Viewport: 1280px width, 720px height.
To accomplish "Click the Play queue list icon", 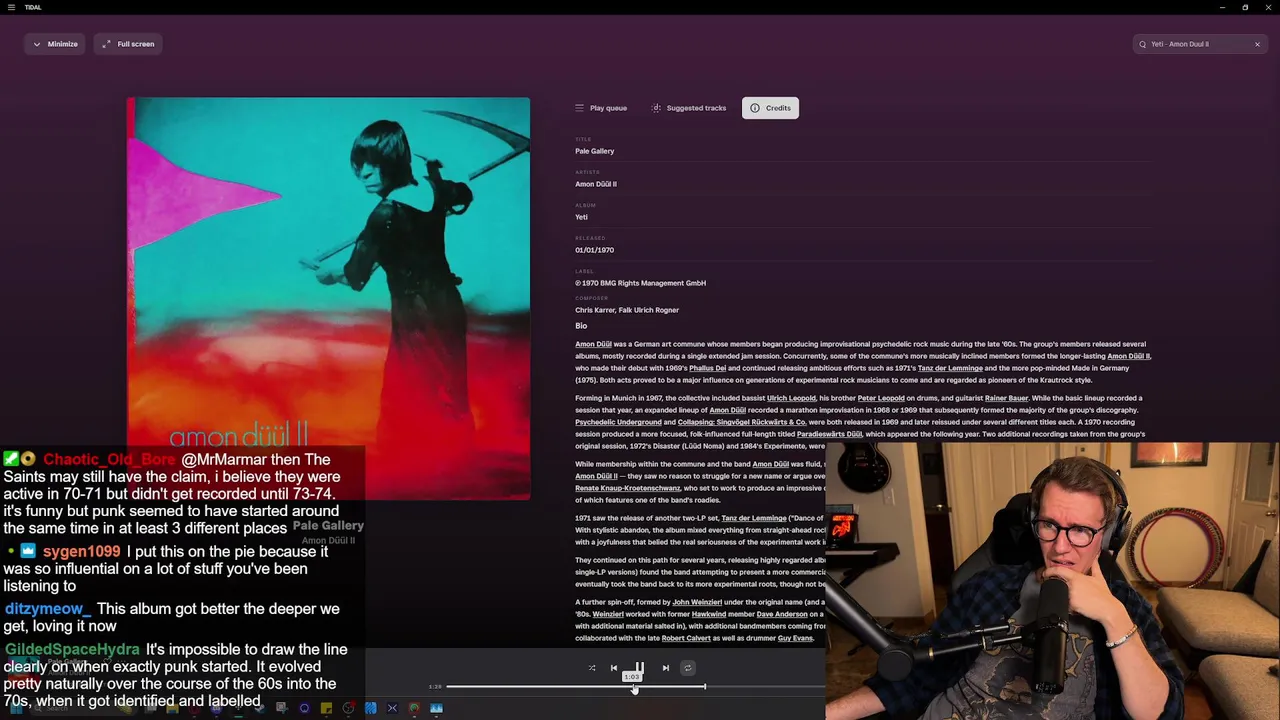I will [x=579, y=108].
